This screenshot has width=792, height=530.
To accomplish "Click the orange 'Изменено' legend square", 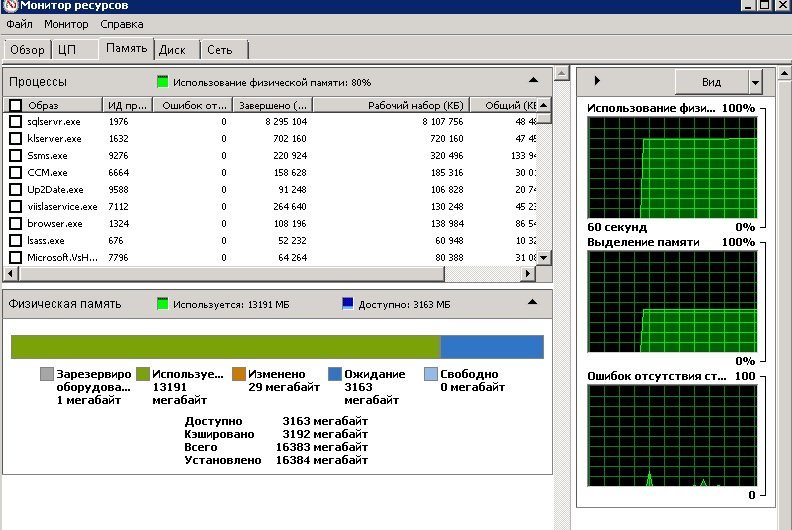I will point(238,374).
